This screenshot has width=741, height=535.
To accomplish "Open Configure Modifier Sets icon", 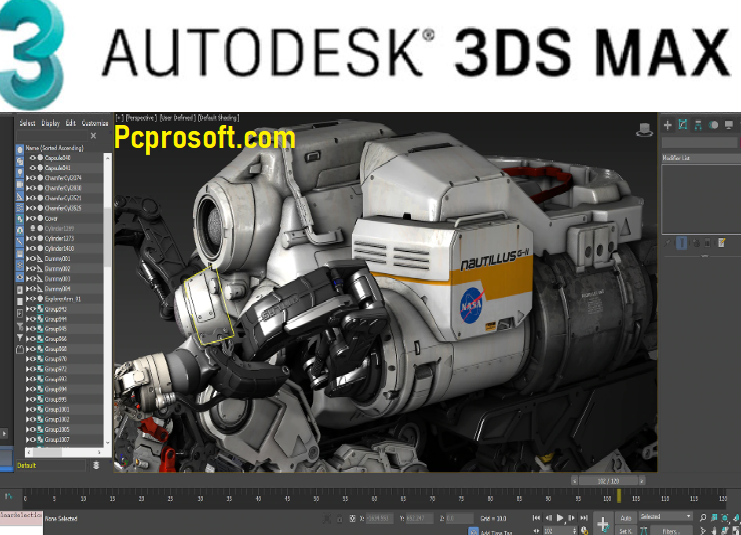I will tap(721, 243).
